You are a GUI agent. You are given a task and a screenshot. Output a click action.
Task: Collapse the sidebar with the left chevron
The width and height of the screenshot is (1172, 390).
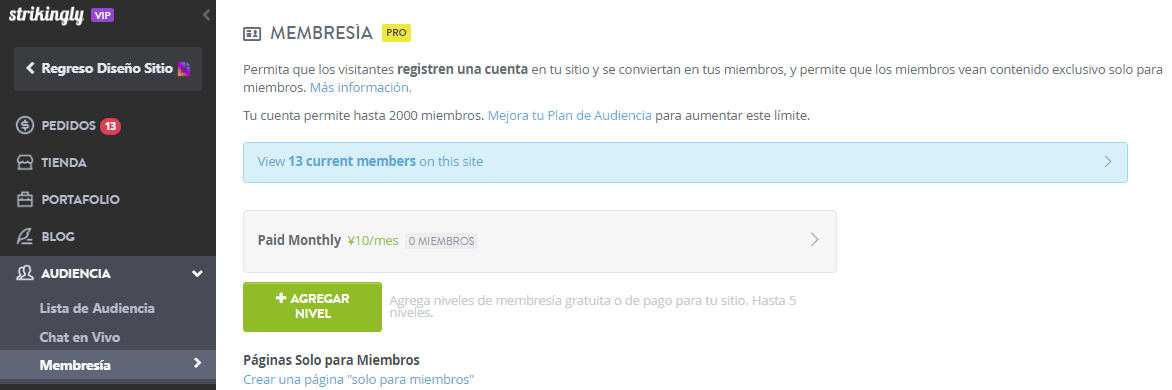pos(206,15)
